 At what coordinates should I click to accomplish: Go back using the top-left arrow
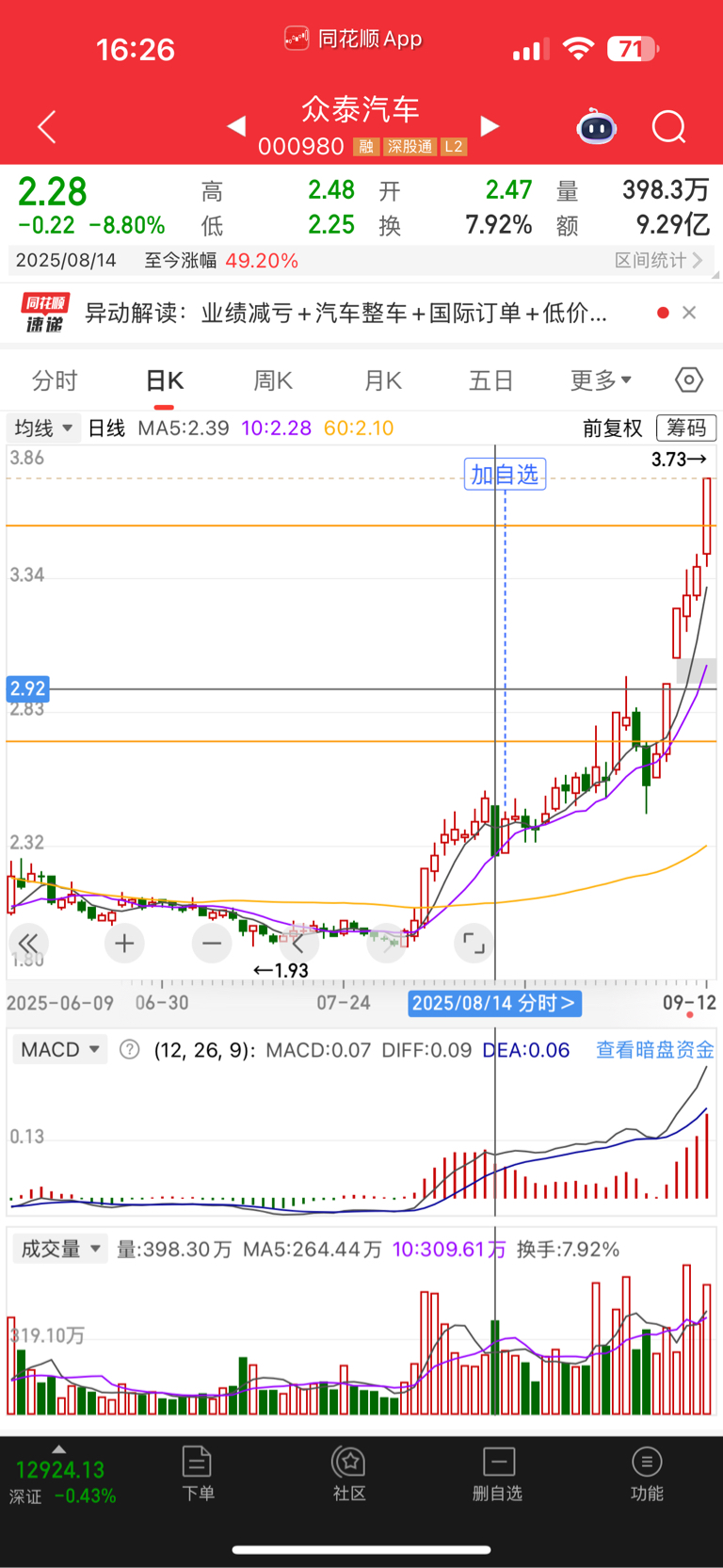point(47,127)
